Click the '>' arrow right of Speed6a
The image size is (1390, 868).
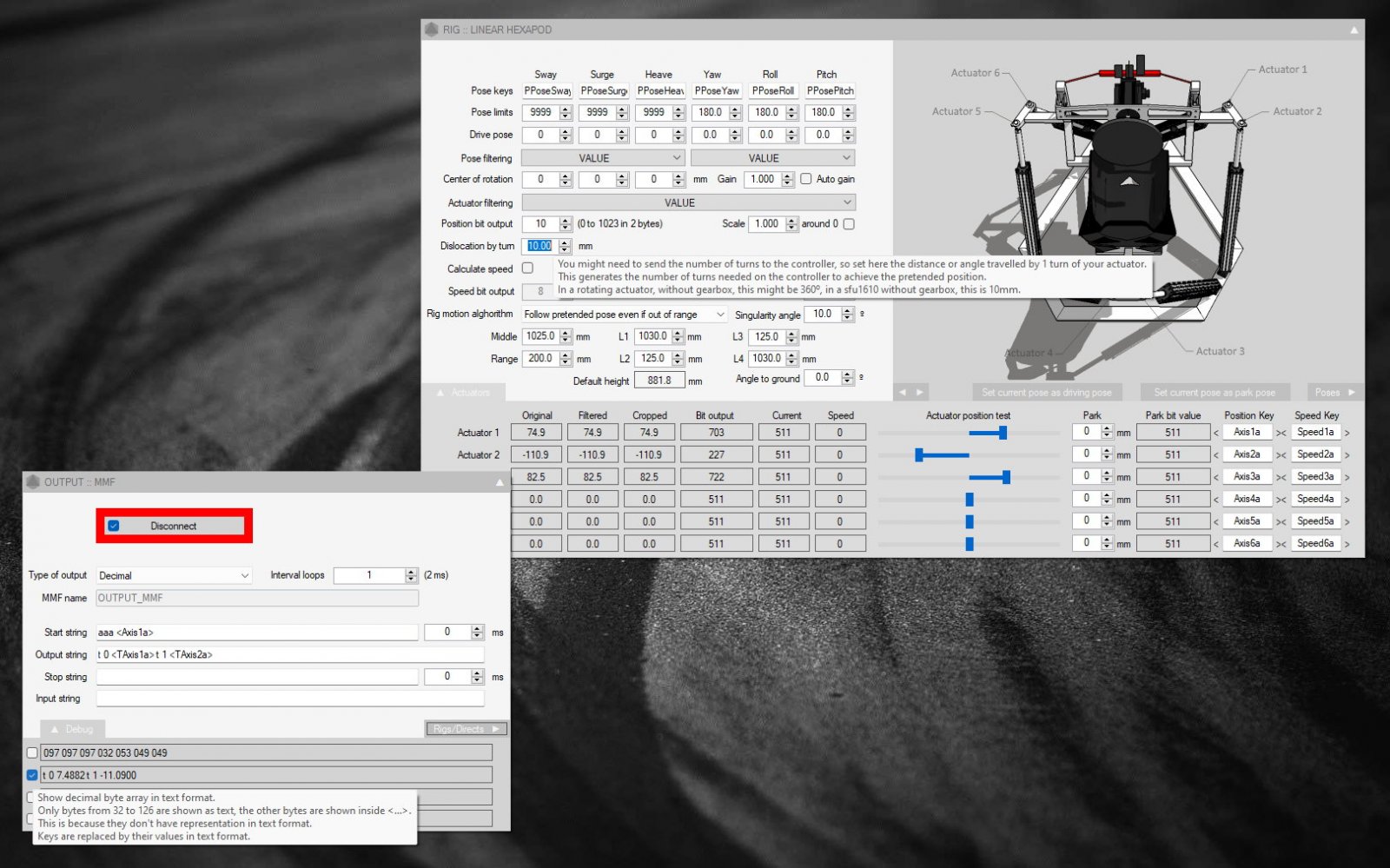(x=1347, y=544)
